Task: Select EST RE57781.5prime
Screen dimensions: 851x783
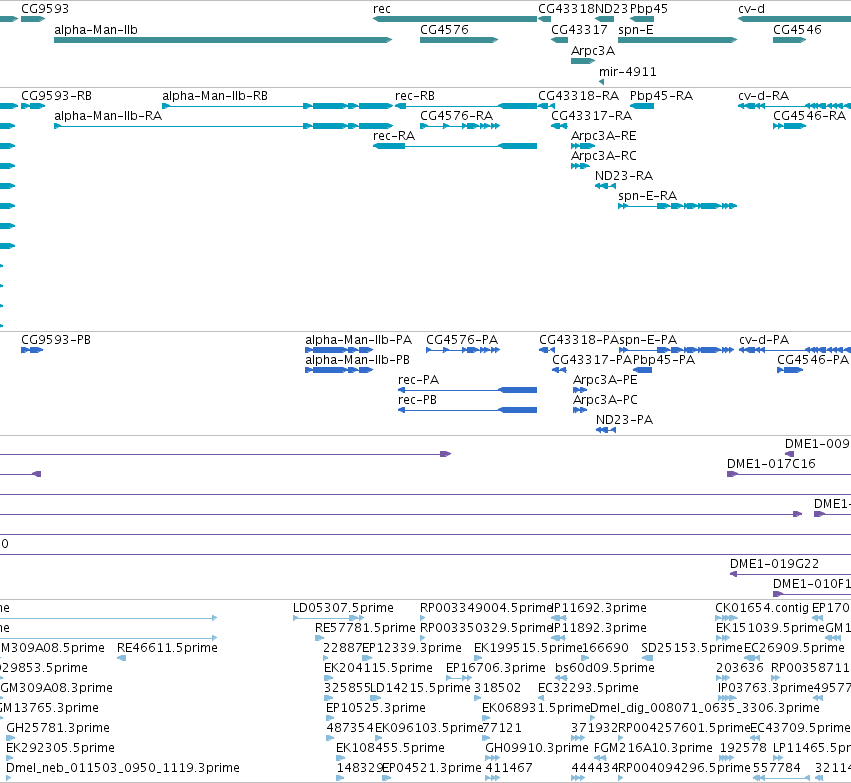Action: tap(365, 628)
